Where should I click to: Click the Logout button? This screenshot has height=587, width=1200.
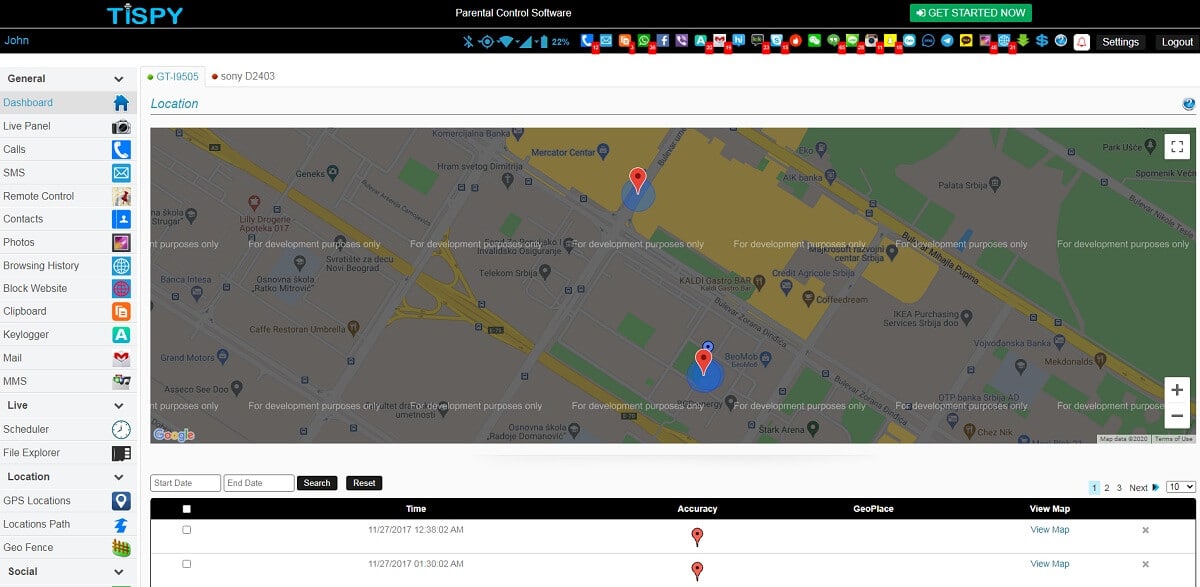[1177, 42]
